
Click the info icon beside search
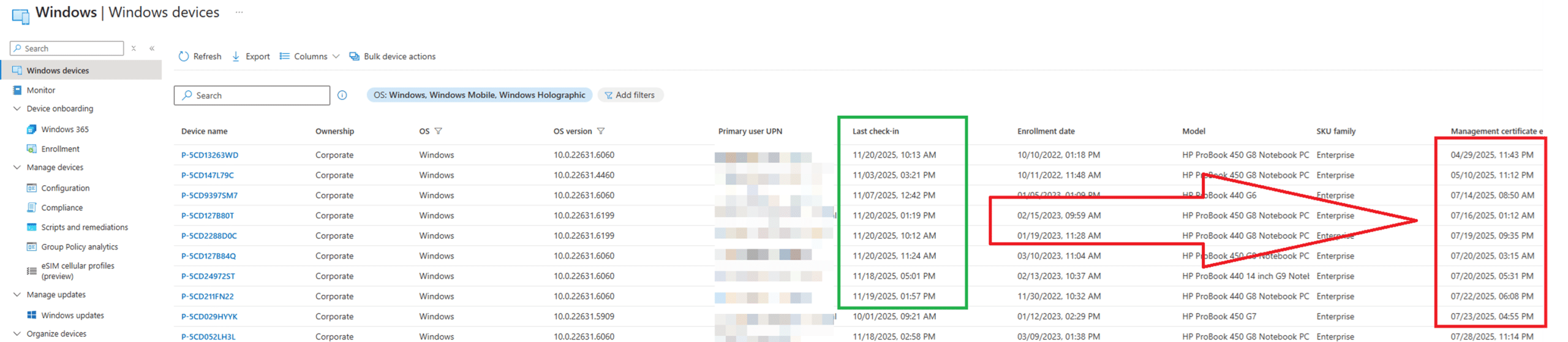(x=342, y=95)
